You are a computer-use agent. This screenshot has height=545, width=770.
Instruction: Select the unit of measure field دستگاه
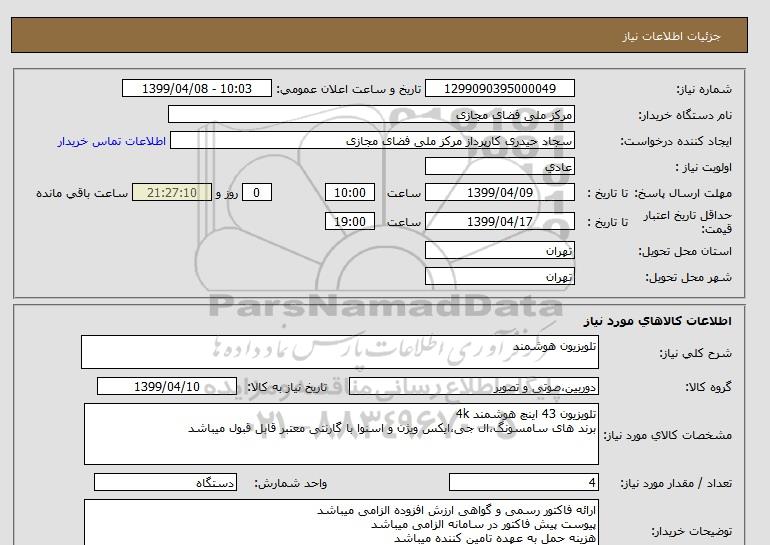coord(165,483)
